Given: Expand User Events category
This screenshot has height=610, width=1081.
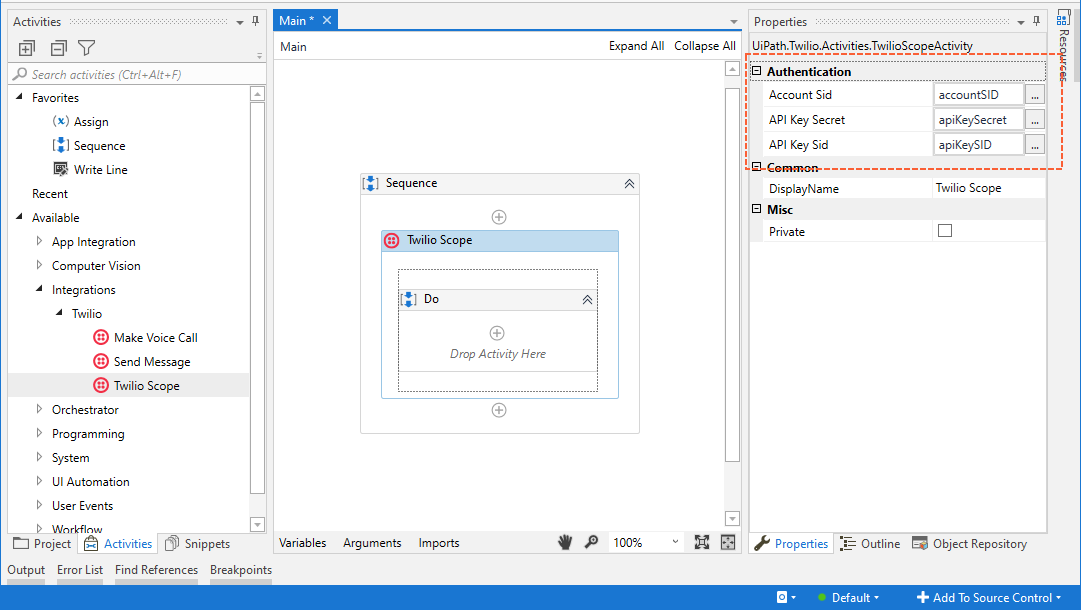Looking at the screenshot, I should point(39,505).
